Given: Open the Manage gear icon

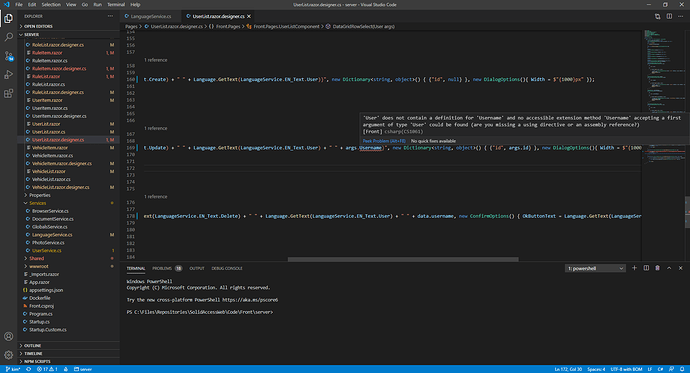Looking at the screenshot, I should coord(8,355).
